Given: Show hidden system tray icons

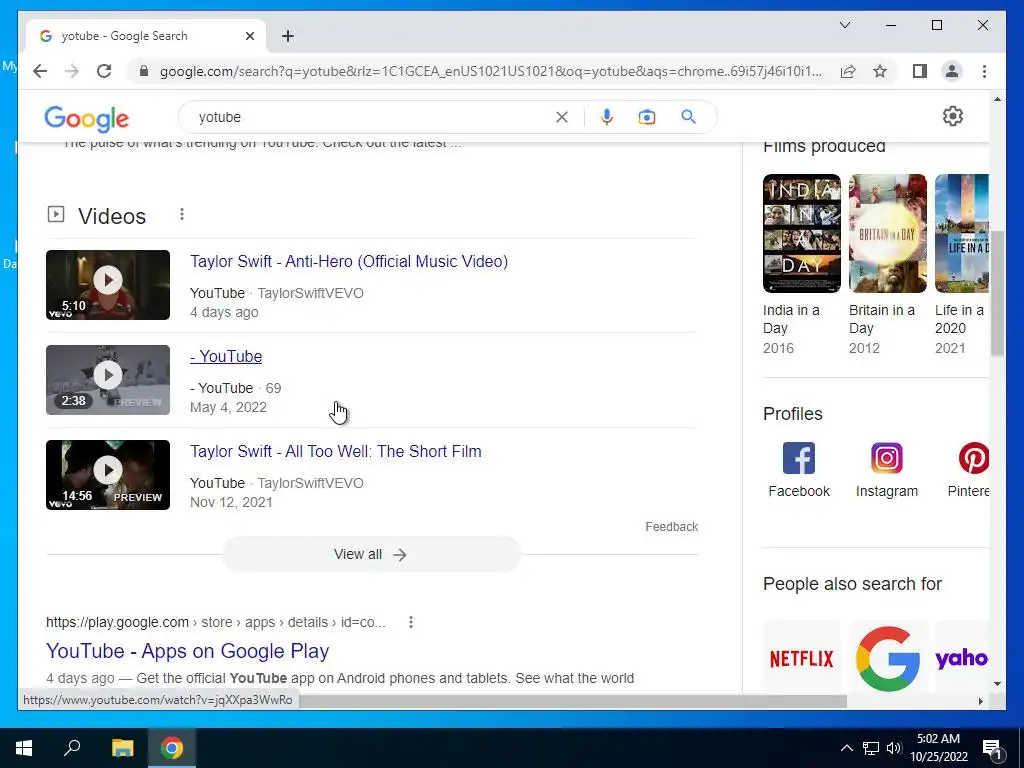Looking at the screenshot, I should (x=846, y=748).
